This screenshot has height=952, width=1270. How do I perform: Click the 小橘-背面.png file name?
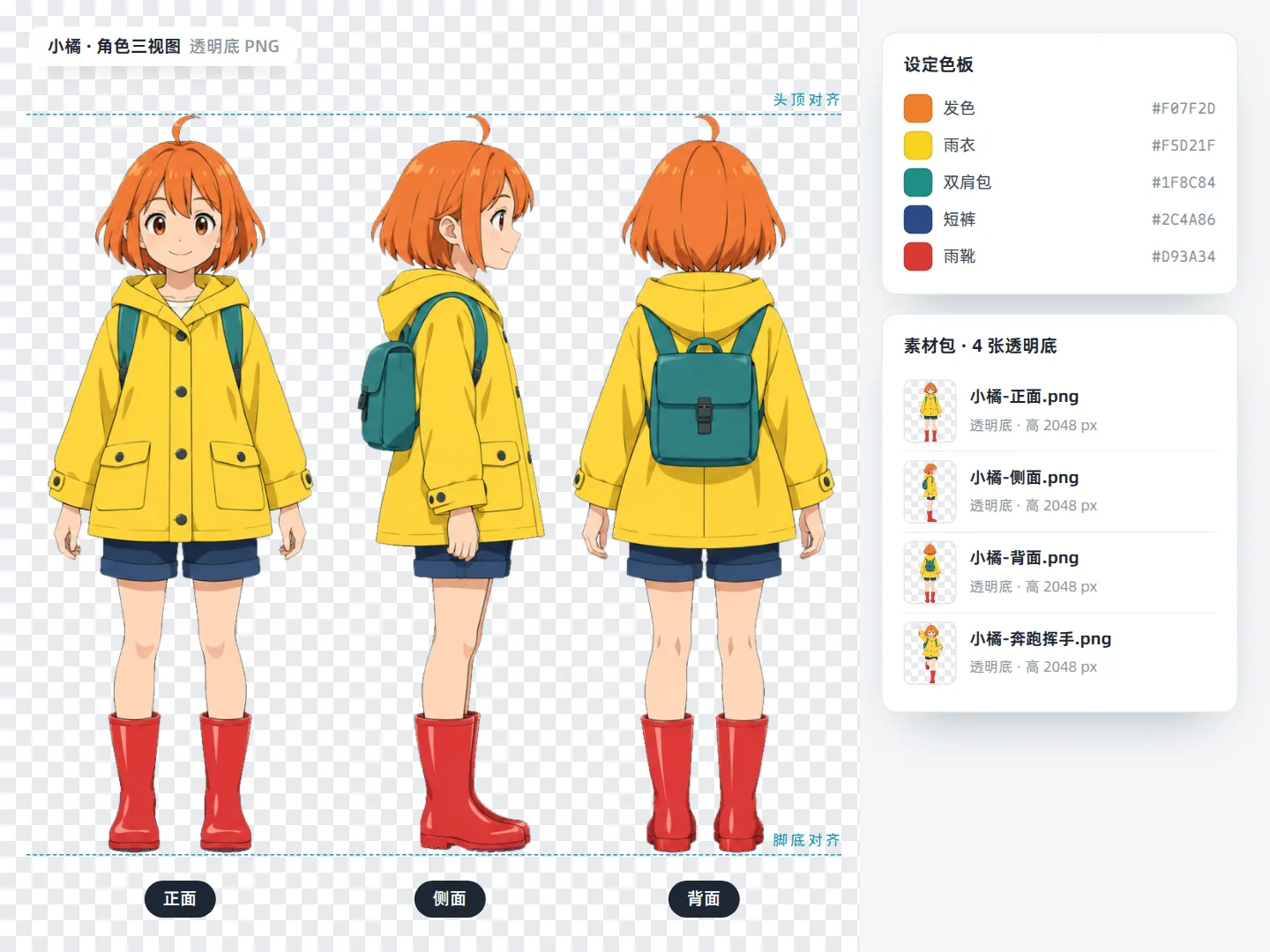(1024, 558)
